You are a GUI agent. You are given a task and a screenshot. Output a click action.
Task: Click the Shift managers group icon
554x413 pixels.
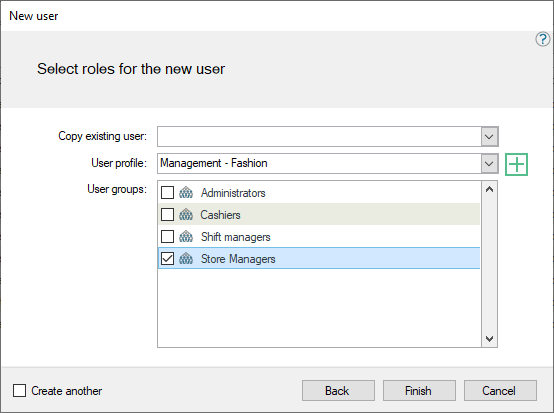tap(186, 237)
